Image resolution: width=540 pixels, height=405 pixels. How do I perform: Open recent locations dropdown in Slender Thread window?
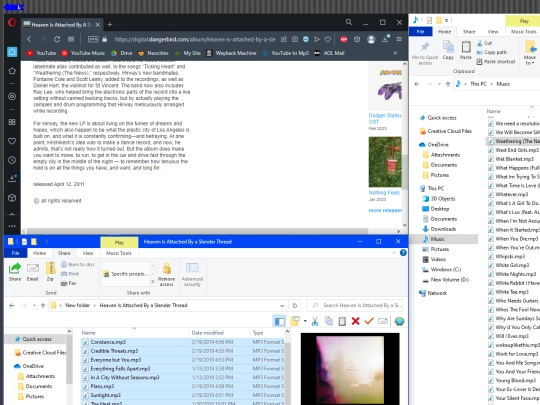34,305
